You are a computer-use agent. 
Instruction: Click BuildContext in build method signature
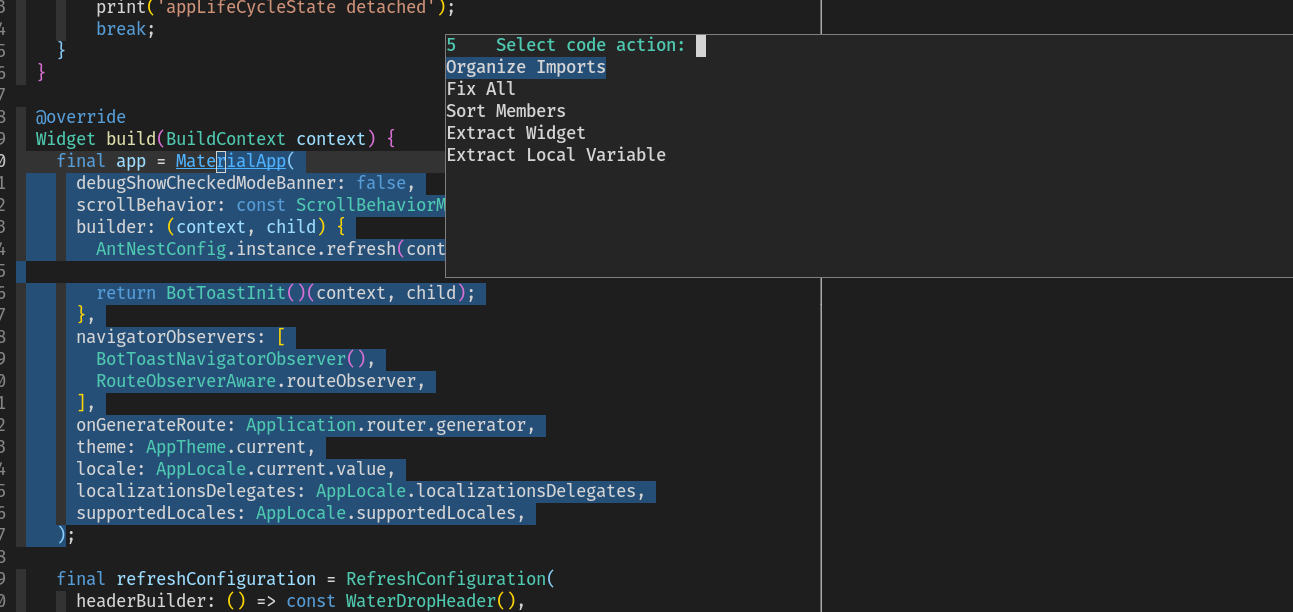(x=226, y=139)
